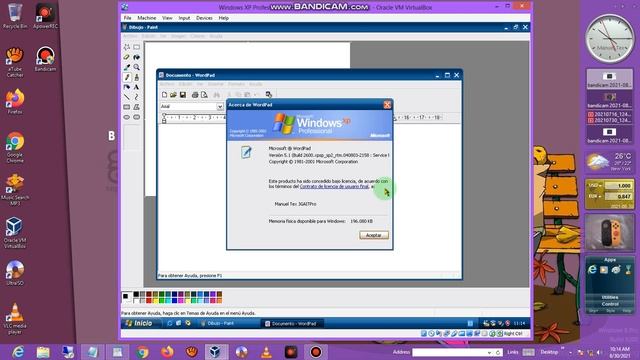Open Recycle Bin desktop icon
This screenshot has height=360, width=640.
click(x=15, y=16)
